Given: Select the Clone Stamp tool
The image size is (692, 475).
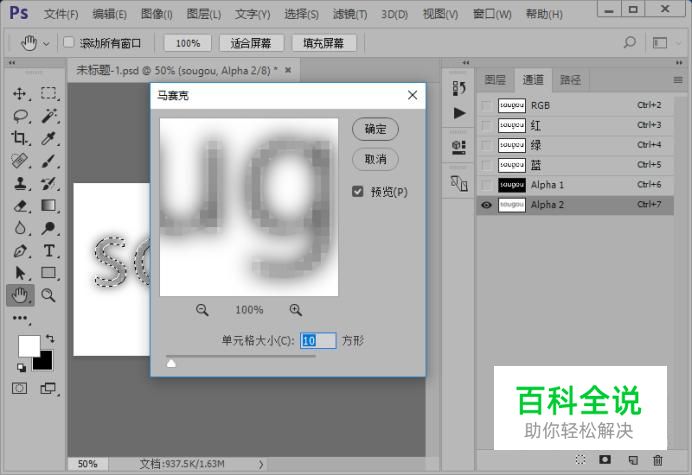Looking at the screenshot, I should 19,183.
